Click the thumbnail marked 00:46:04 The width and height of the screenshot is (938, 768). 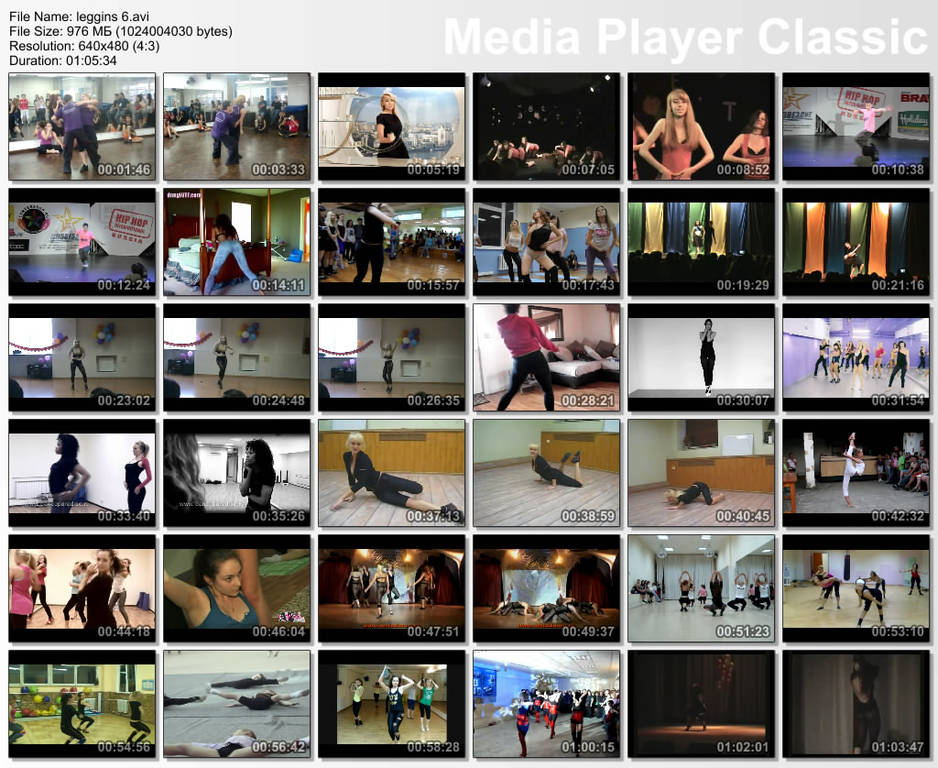pyautogui.click(x=237, y=588)
